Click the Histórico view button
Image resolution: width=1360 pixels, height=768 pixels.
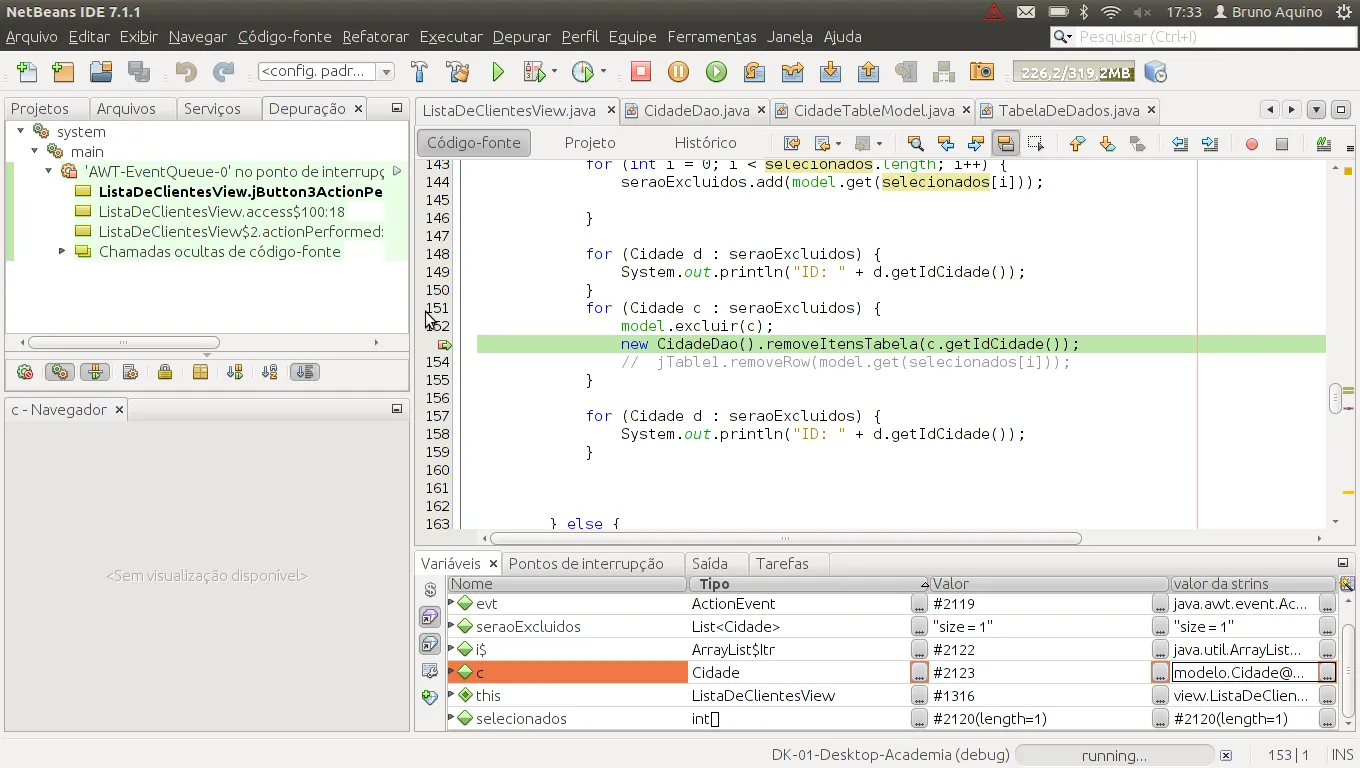click(x=705, y=143)
